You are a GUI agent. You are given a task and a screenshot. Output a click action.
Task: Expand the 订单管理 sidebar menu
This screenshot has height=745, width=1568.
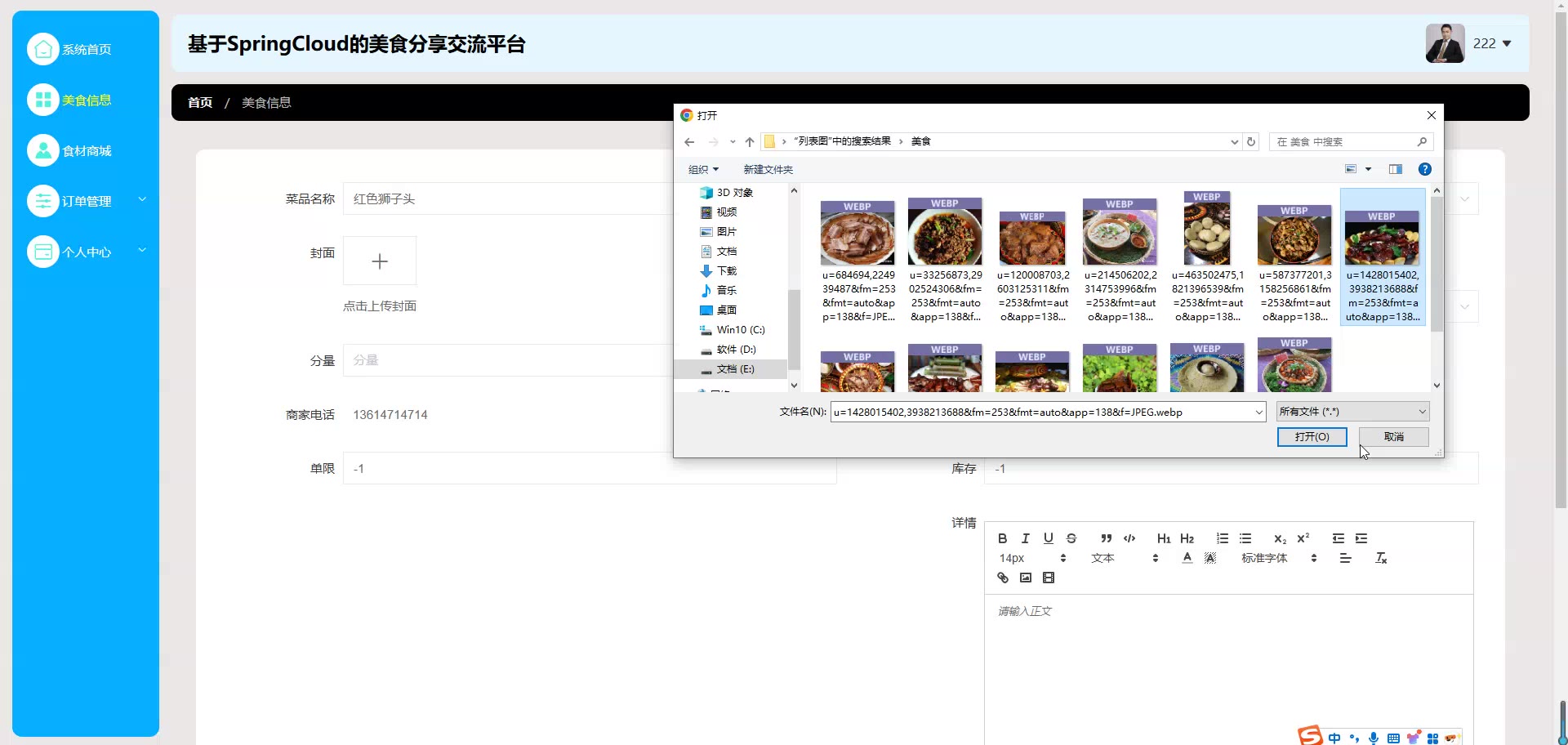(x=87, y=202)
